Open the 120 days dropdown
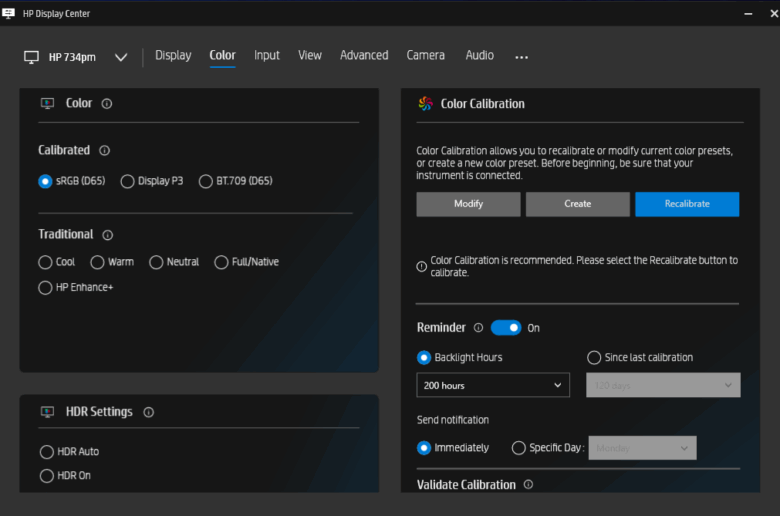 click(x=663, y=385)
